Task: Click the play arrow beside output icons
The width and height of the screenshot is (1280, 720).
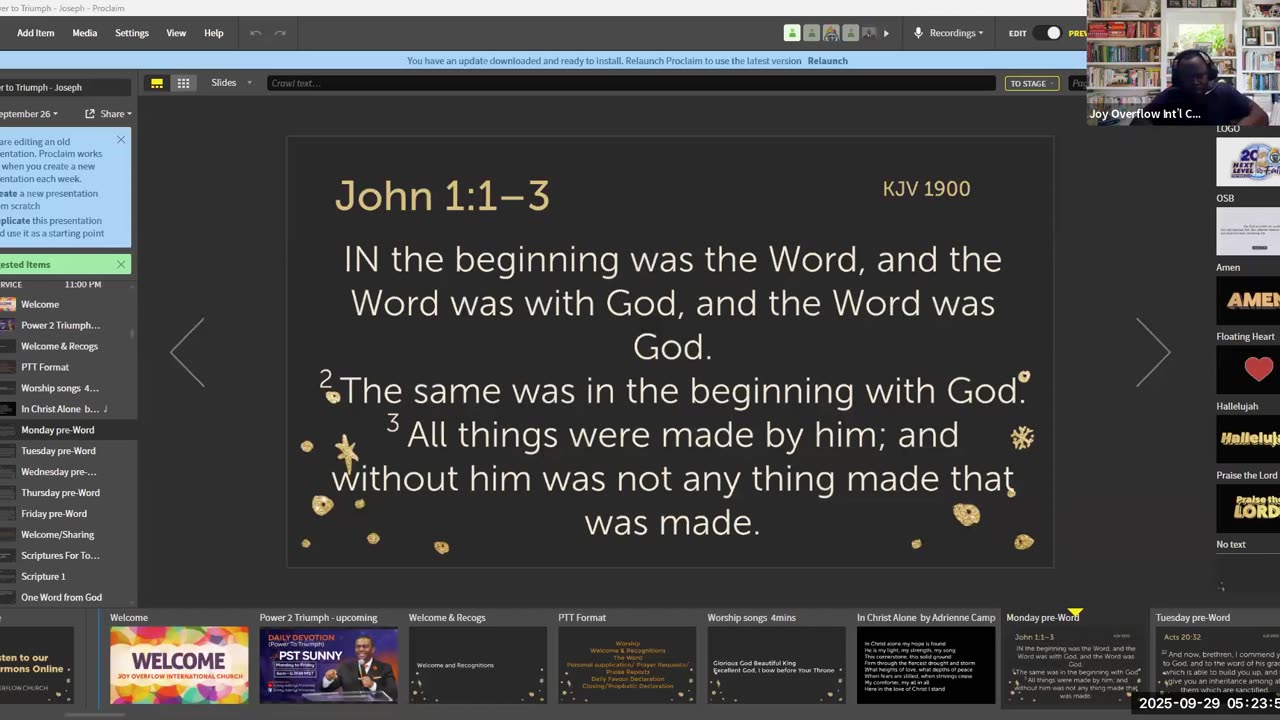Action: (x=886, y=33)
